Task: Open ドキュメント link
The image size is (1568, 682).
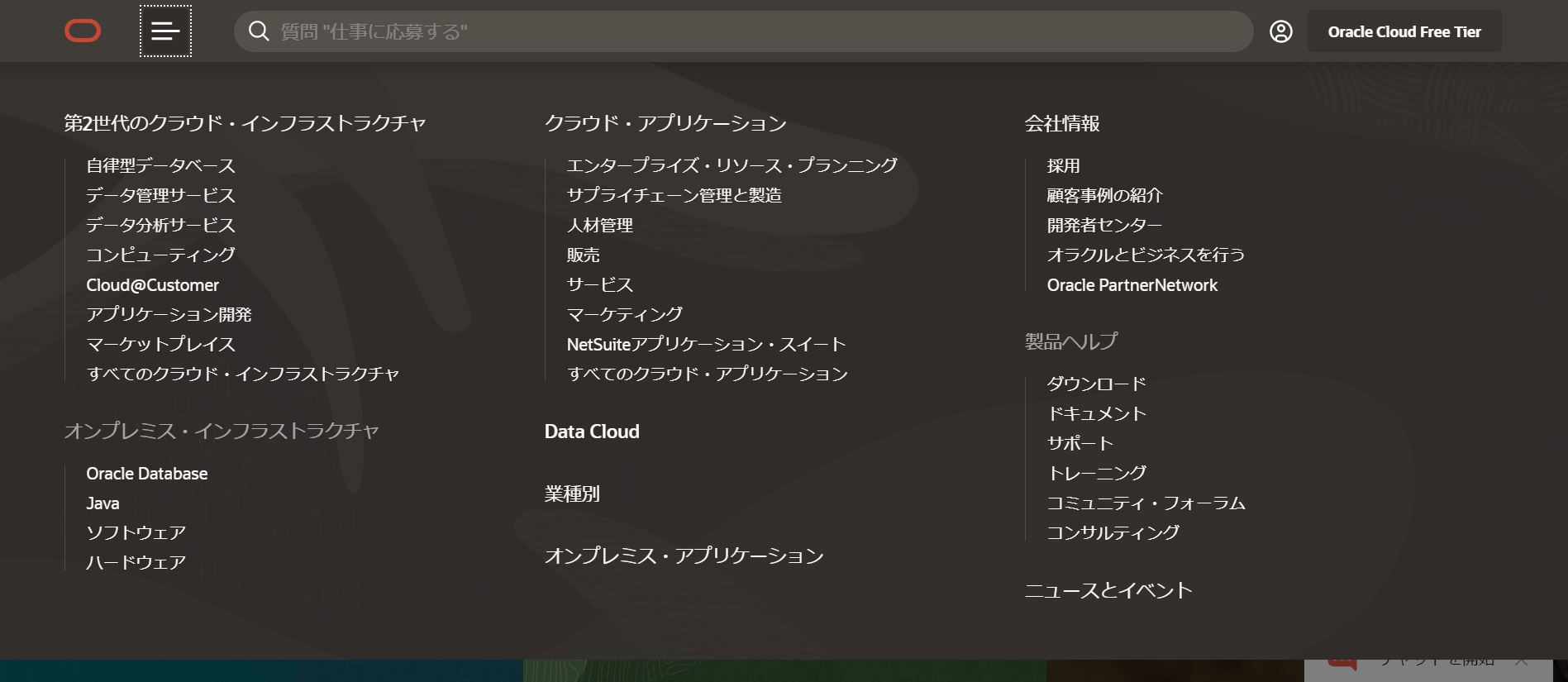Action: (1096, 413)
